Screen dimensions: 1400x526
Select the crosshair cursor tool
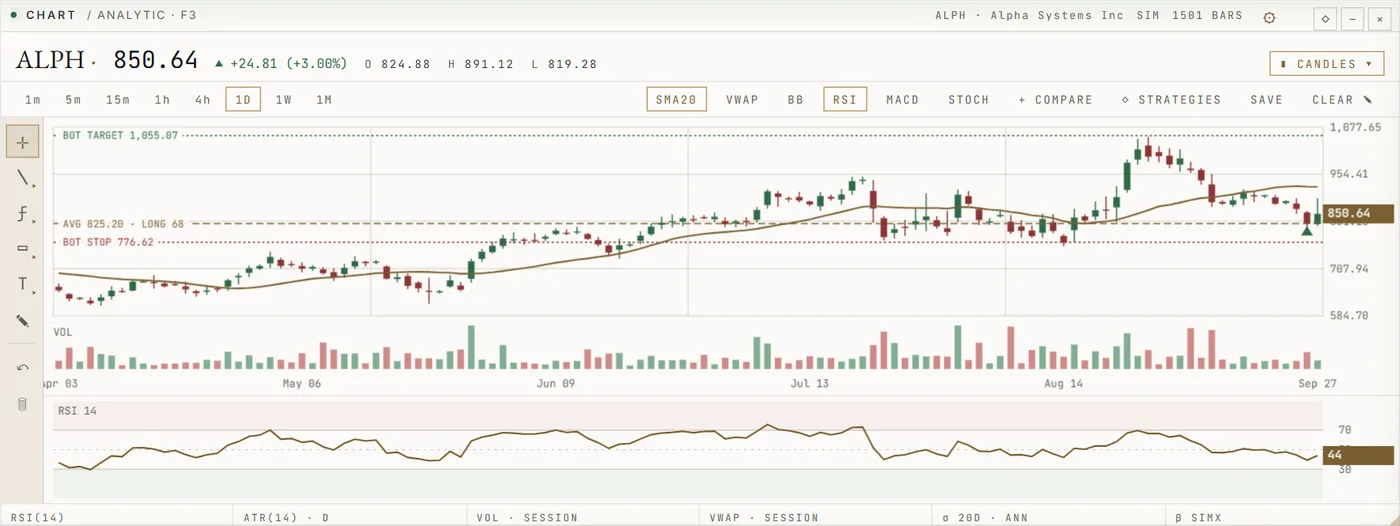[x=22, y=142]
